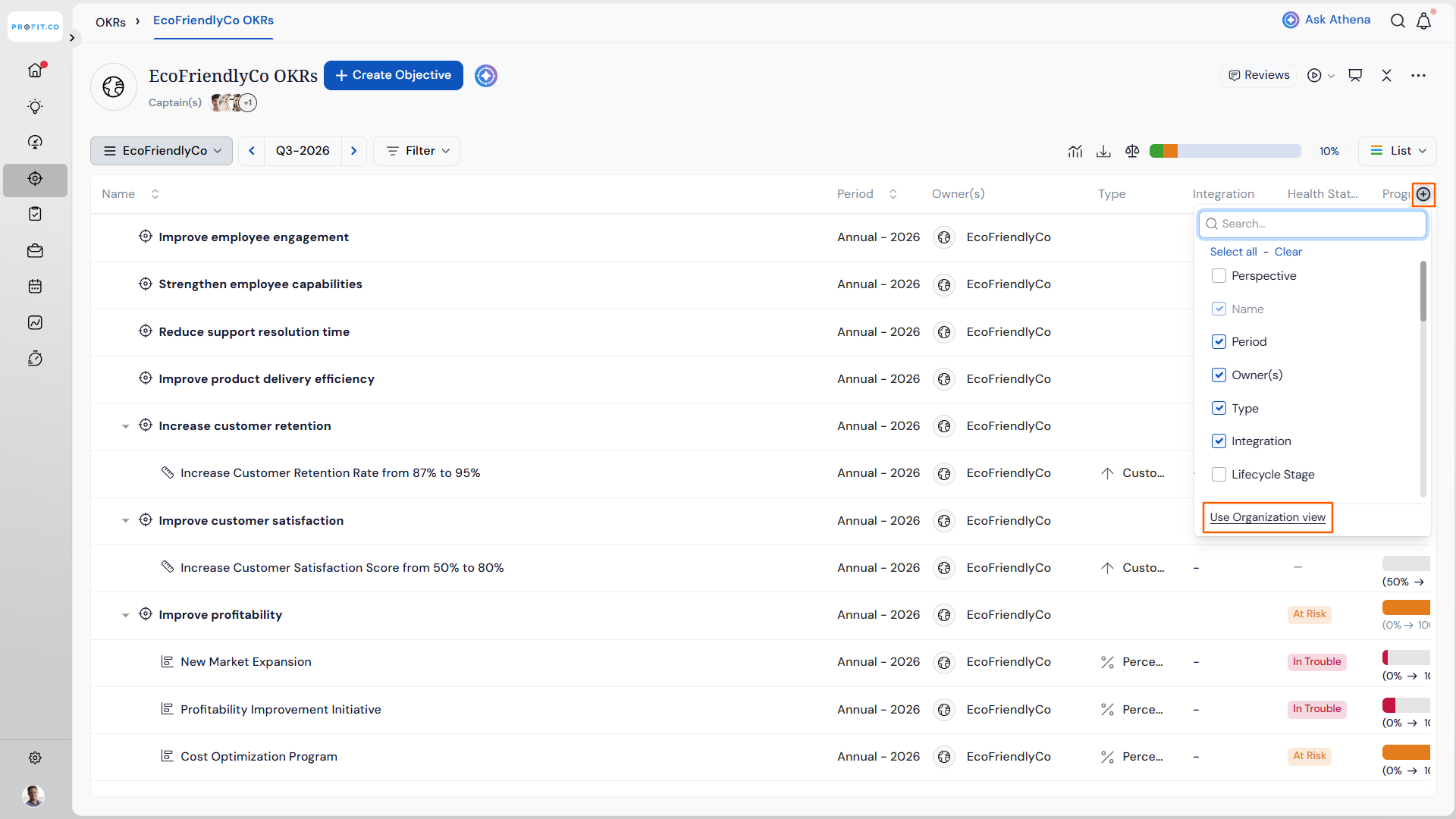
Task: Click At Risk badge for Cost Optimization Program
Action: [1310, 756]
